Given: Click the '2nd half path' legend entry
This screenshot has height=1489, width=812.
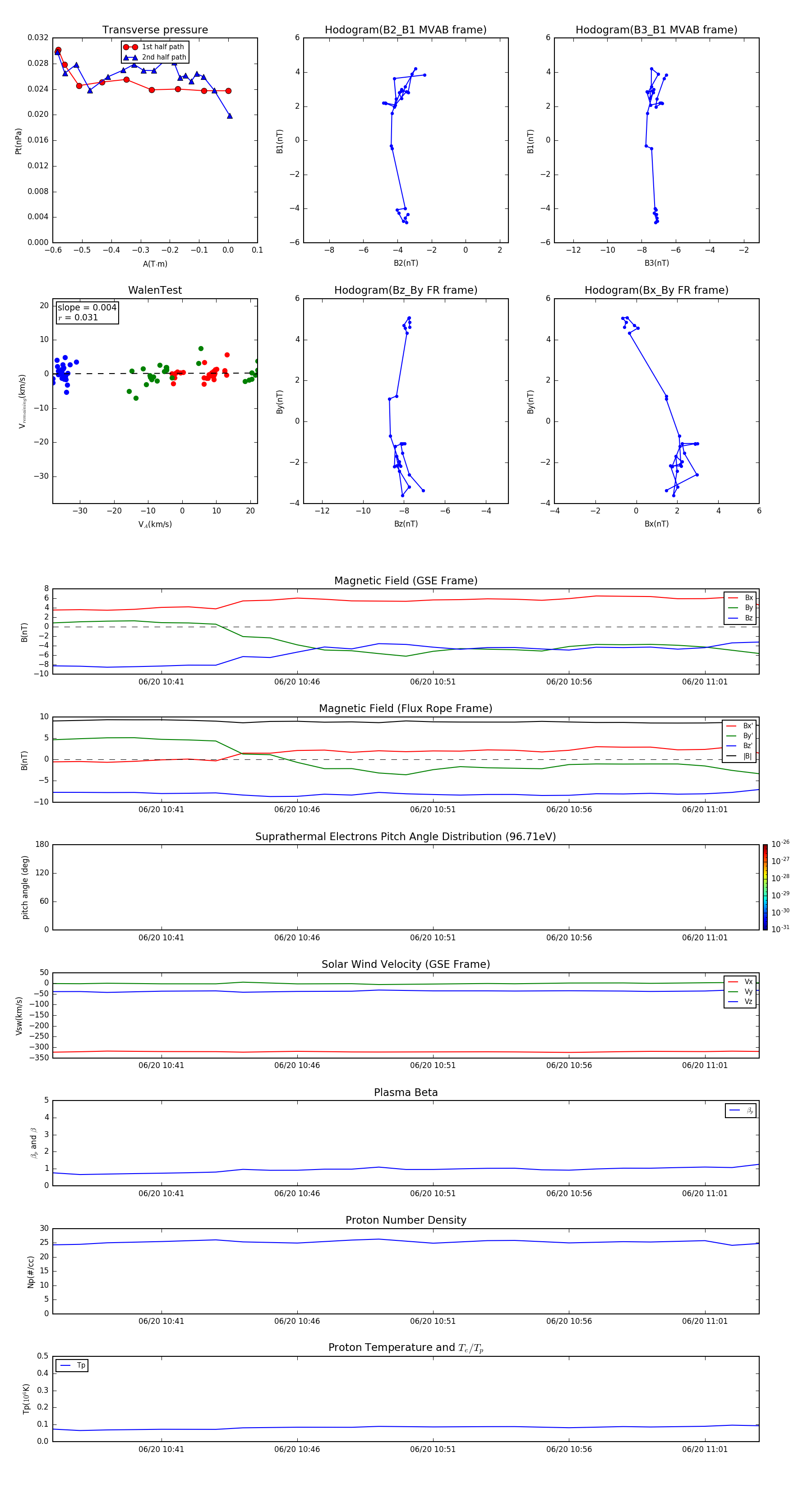Looking at the screenshot, I should pyautogui.click(x=155, y=57).
